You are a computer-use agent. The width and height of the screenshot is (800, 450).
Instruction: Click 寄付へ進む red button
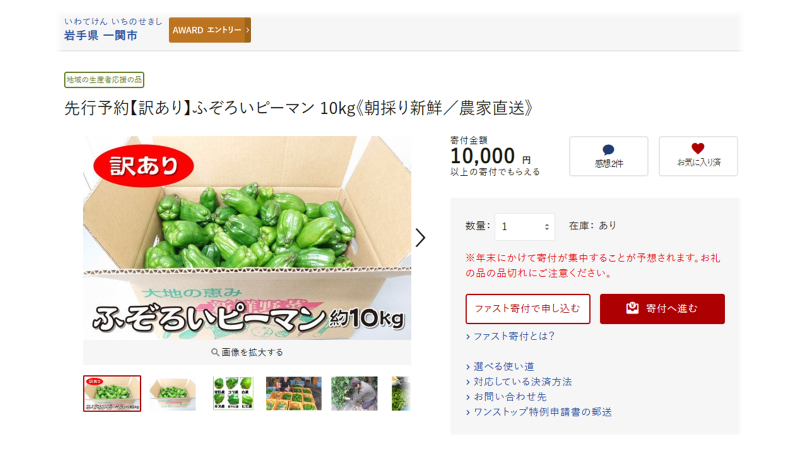tap(662, 309)
